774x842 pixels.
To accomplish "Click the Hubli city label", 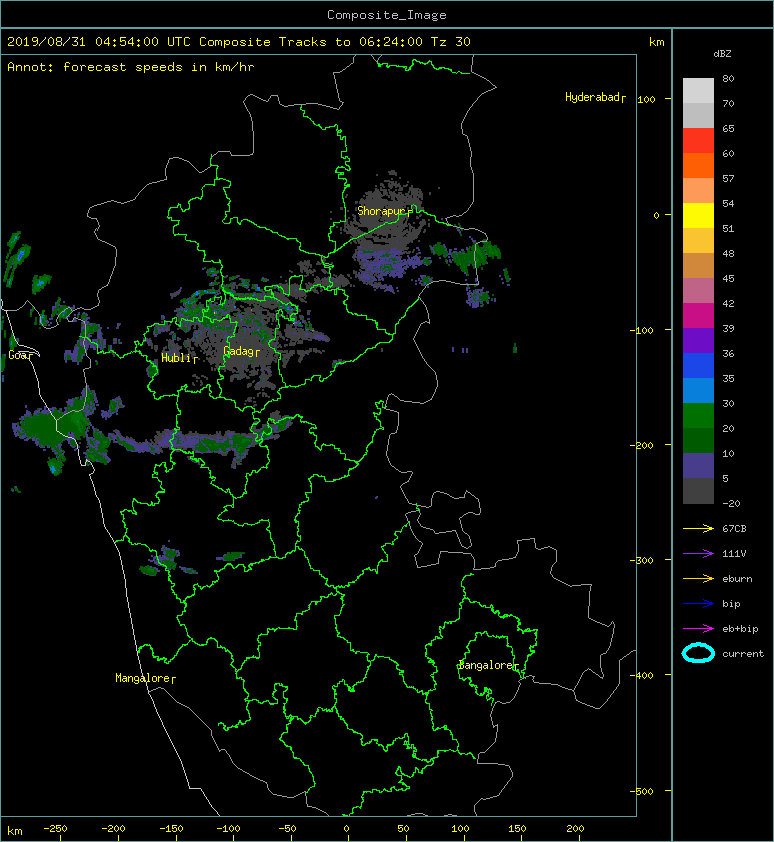I will 179,358.
